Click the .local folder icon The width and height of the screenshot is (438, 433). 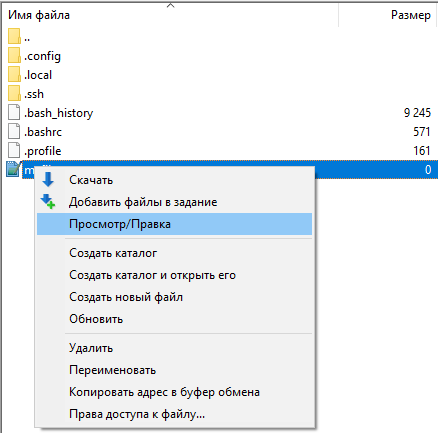[x=14, y=74]
